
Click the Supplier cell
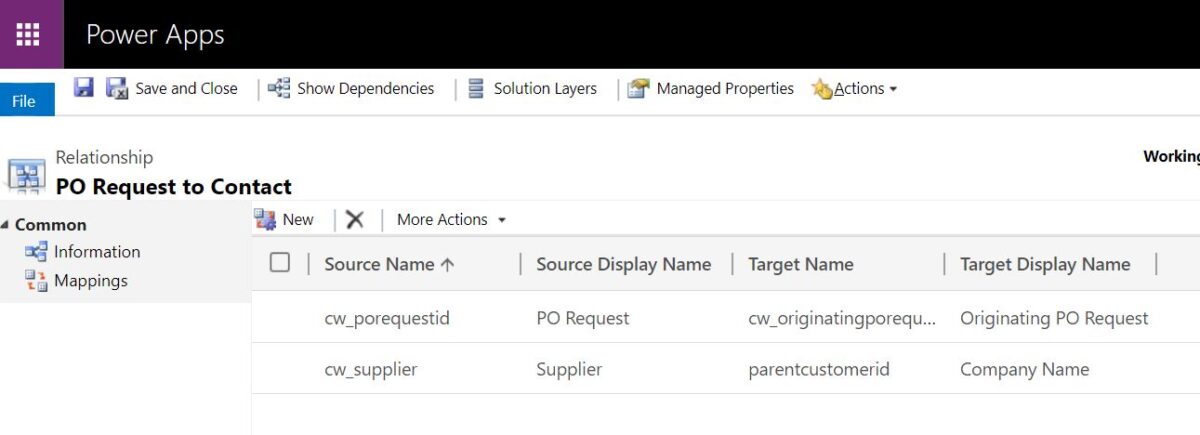[x=569, y=369]
